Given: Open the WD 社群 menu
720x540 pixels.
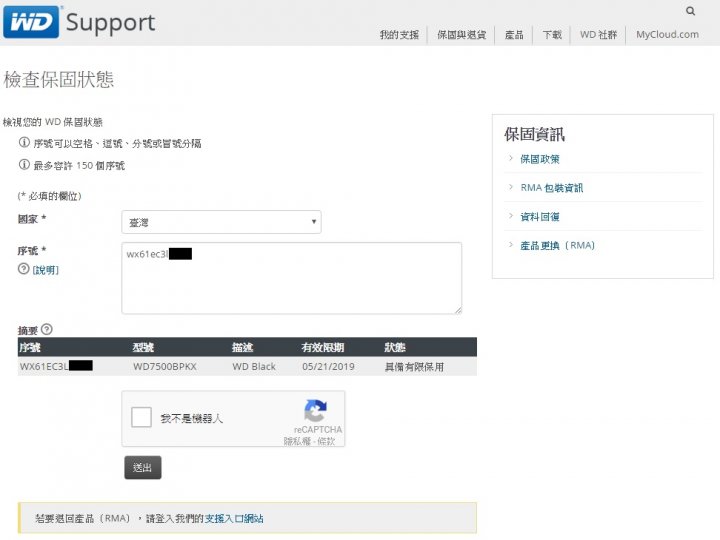Looking at the screenshot, I should [x=598, y=35].
